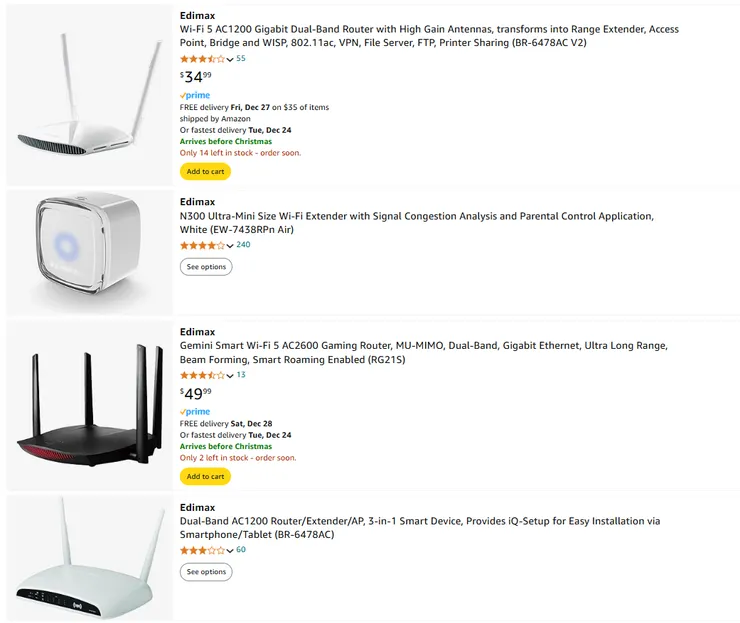This screenshot has width=740, height=623.
Task: See options for the N300 Wi-Fi Extender
Action: coord(206,267)
